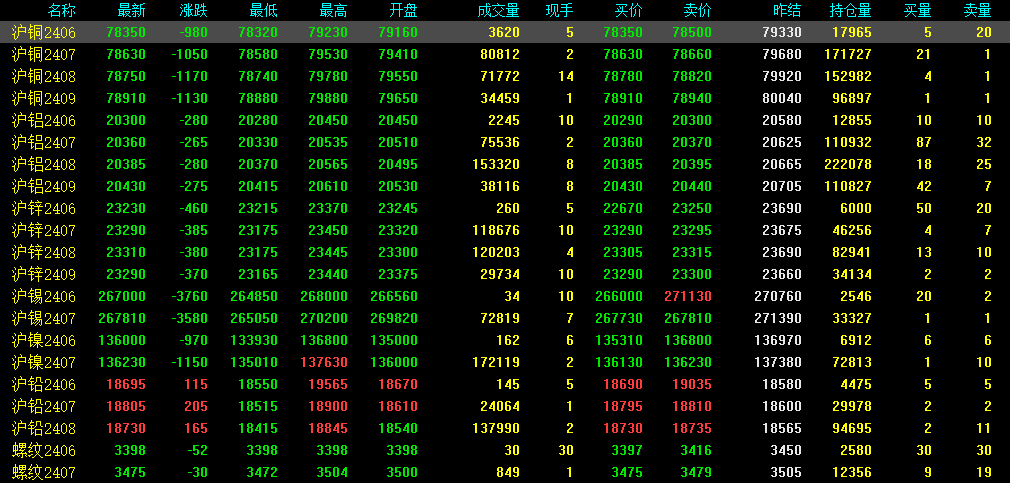Click 沪镍2407 volume 172119
1010x483 pixels.
click(x=496, y=363)
